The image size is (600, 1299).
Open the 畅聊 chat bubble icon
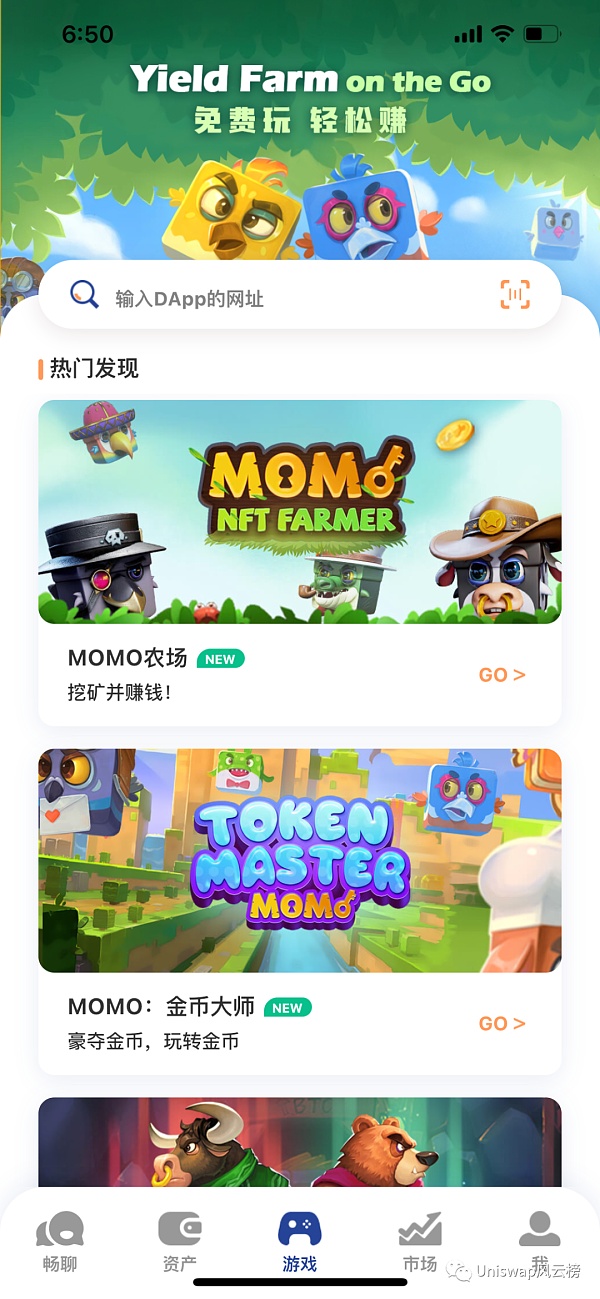coord(60,1229)
